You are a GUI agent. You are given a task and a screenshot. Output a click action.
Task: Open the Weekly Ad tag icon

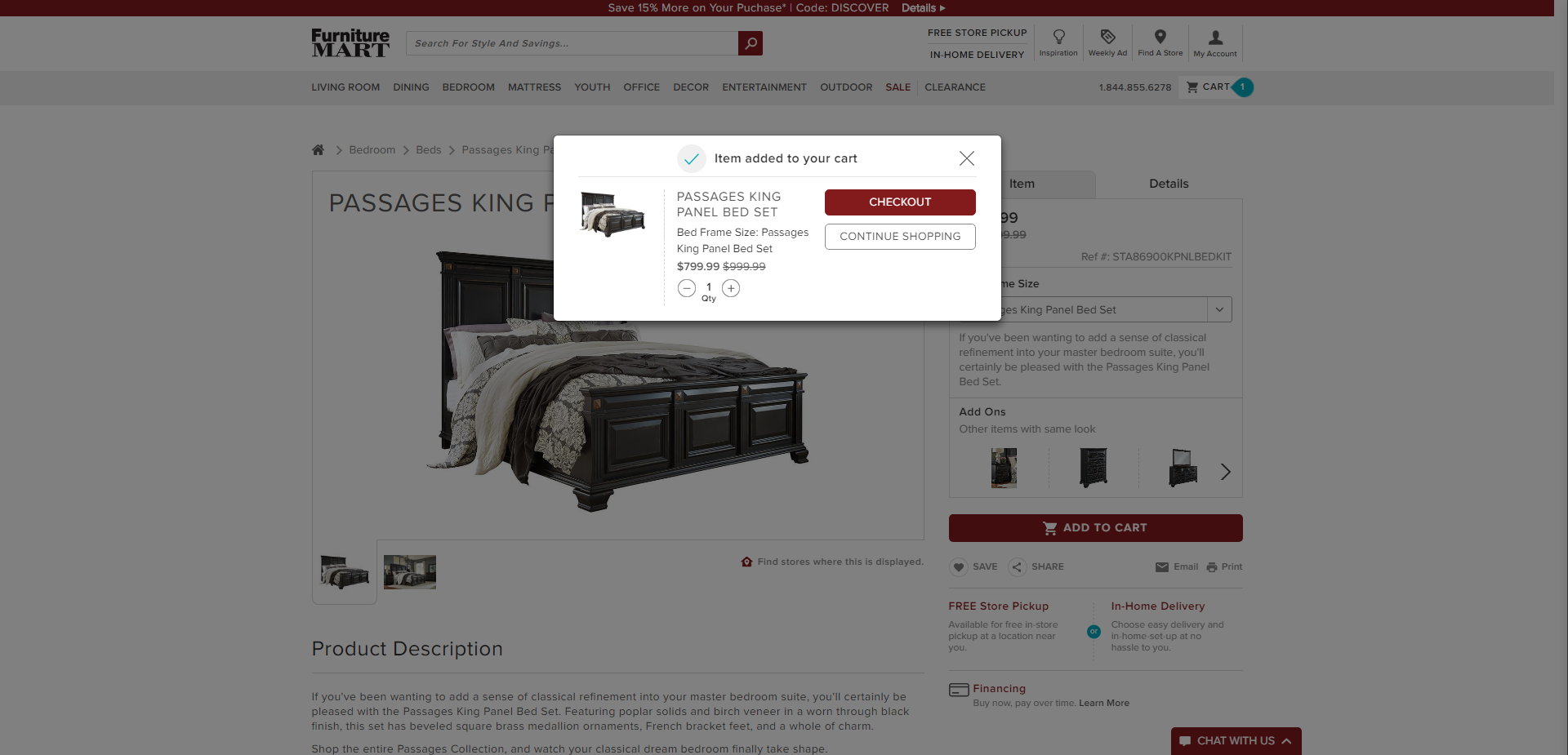1107,37
